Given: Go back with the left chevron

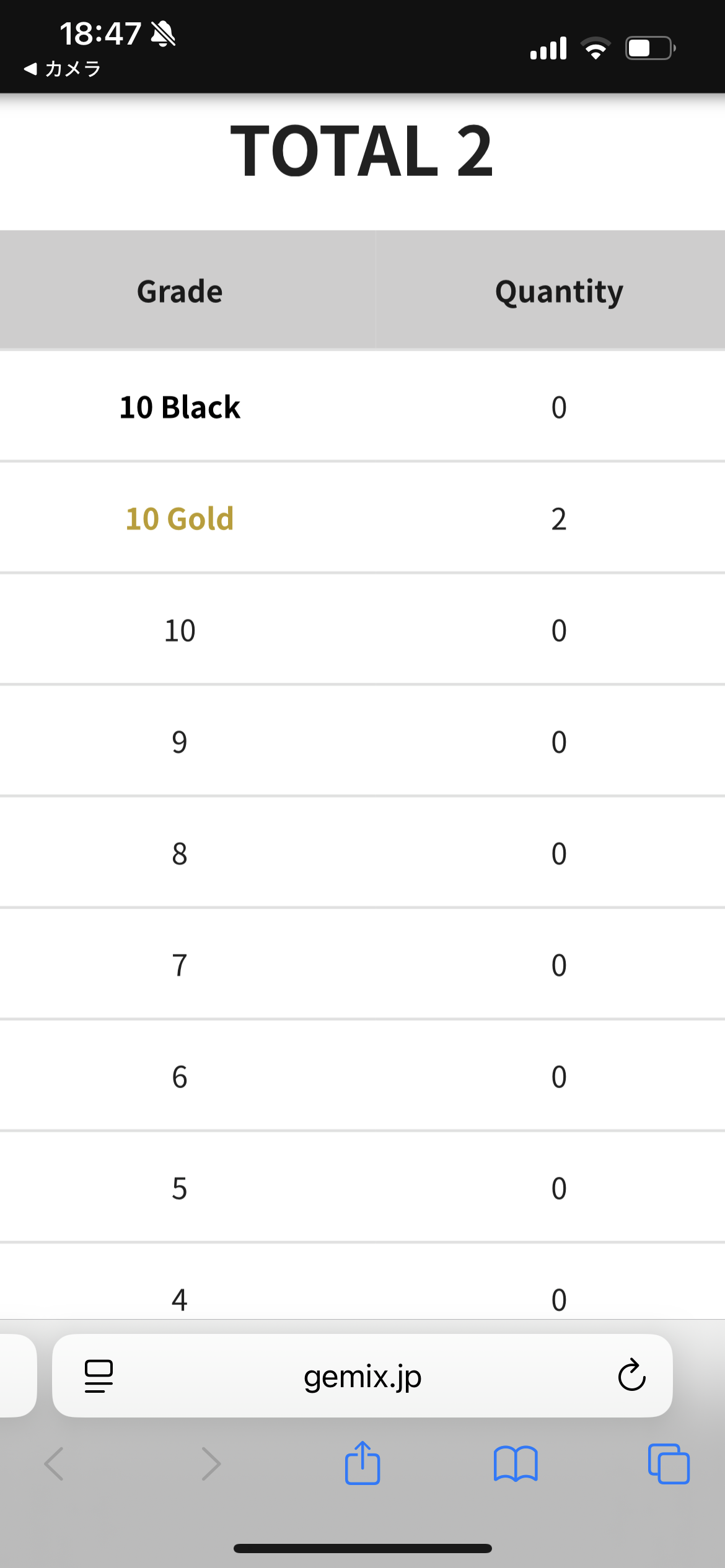Looking at the screenshot, I should point(54,1464).
